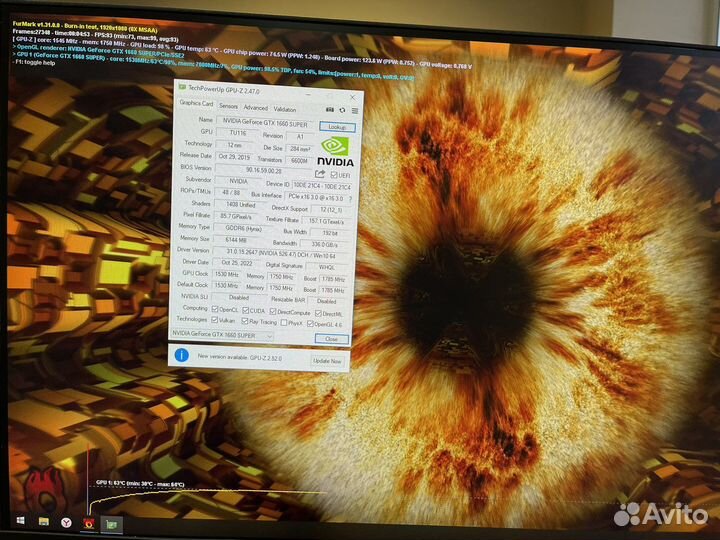Open the GPU-Z hamburger menu icon

pos(354,111)
